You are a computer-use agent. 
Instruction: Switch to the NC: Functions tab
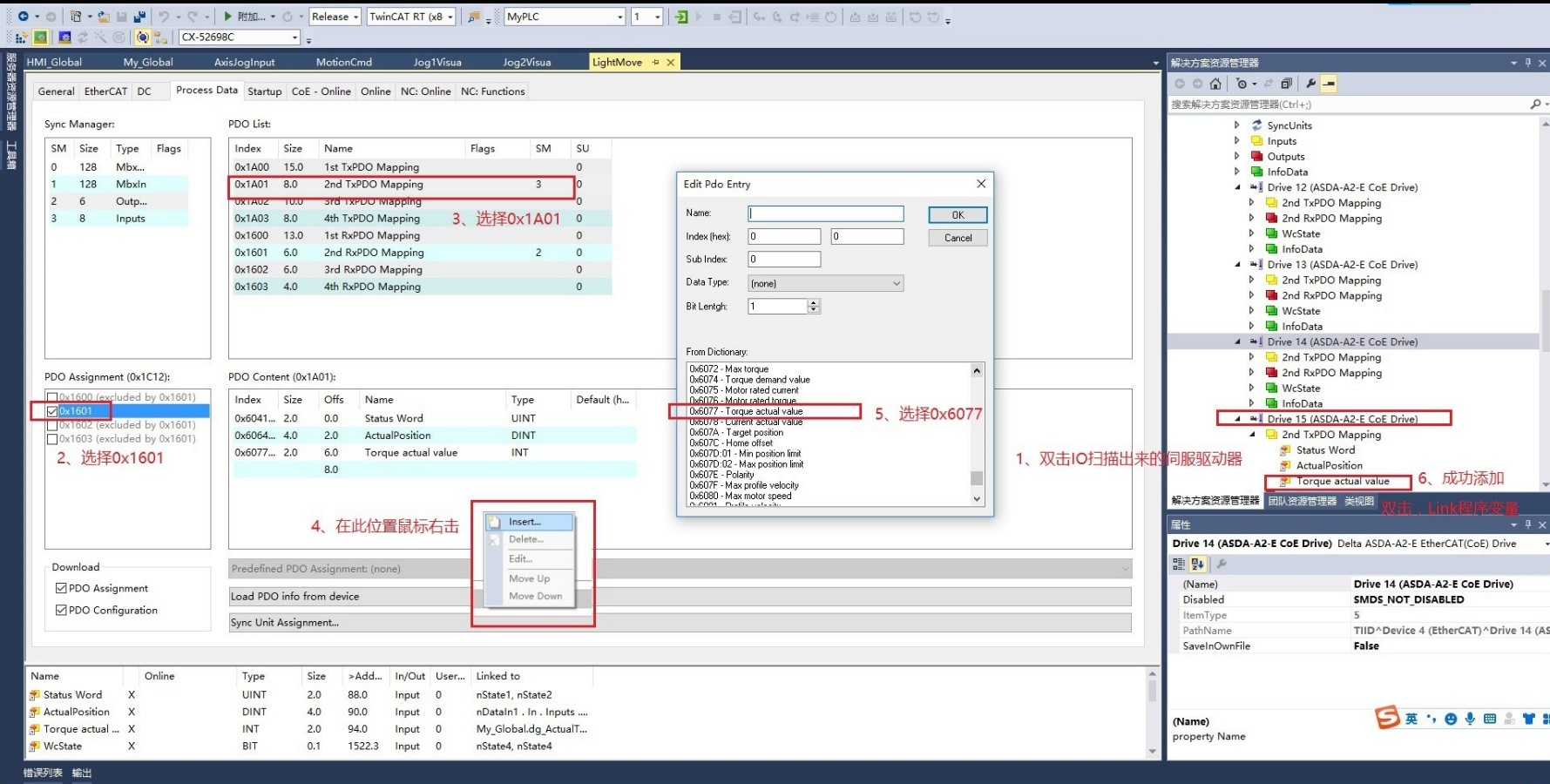coord(493,91)
